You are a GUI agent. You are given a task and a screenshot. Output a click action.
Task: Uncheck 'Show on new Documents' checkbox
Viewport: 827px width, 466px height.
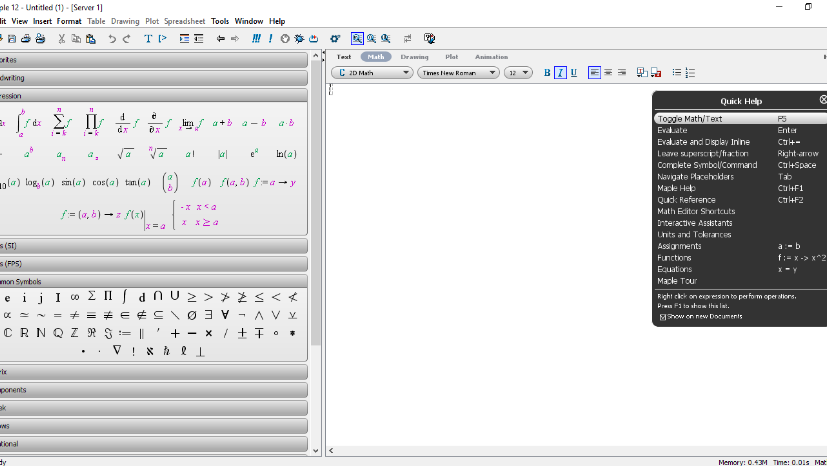pos(662,316)
